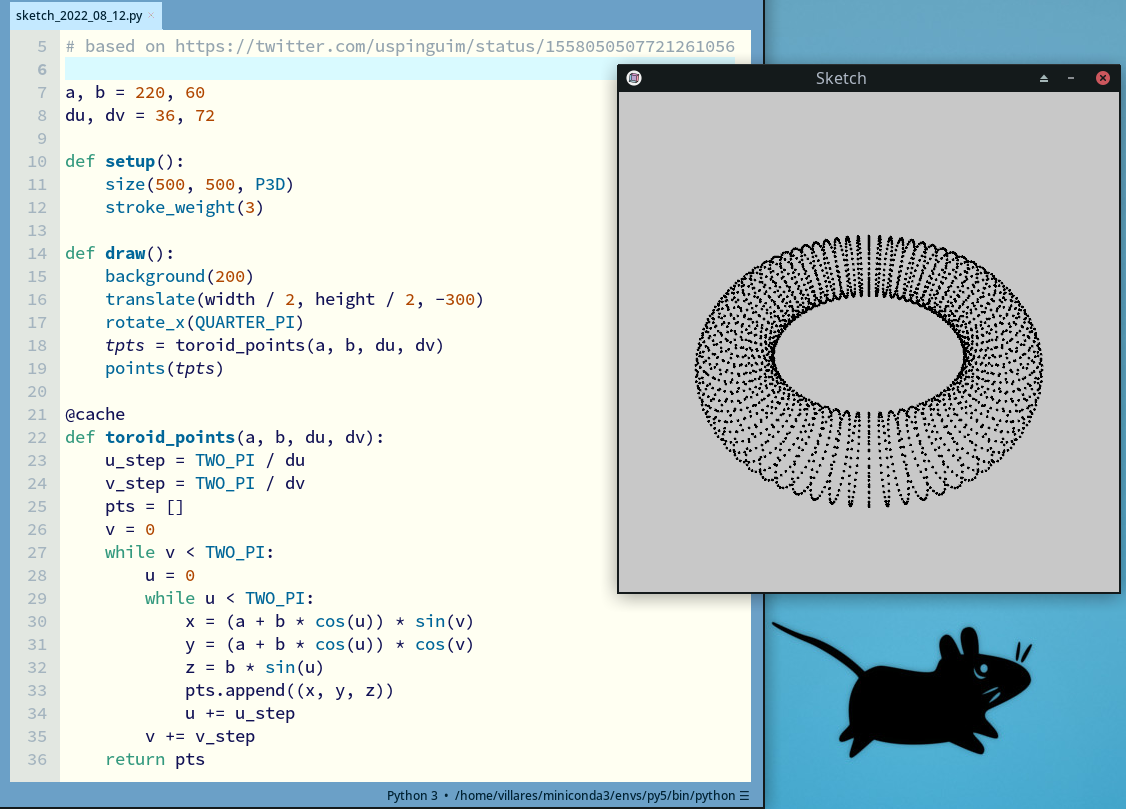Click the @cache decorator line
This screenshot has width=1126, height=809.
coord(94,414)
